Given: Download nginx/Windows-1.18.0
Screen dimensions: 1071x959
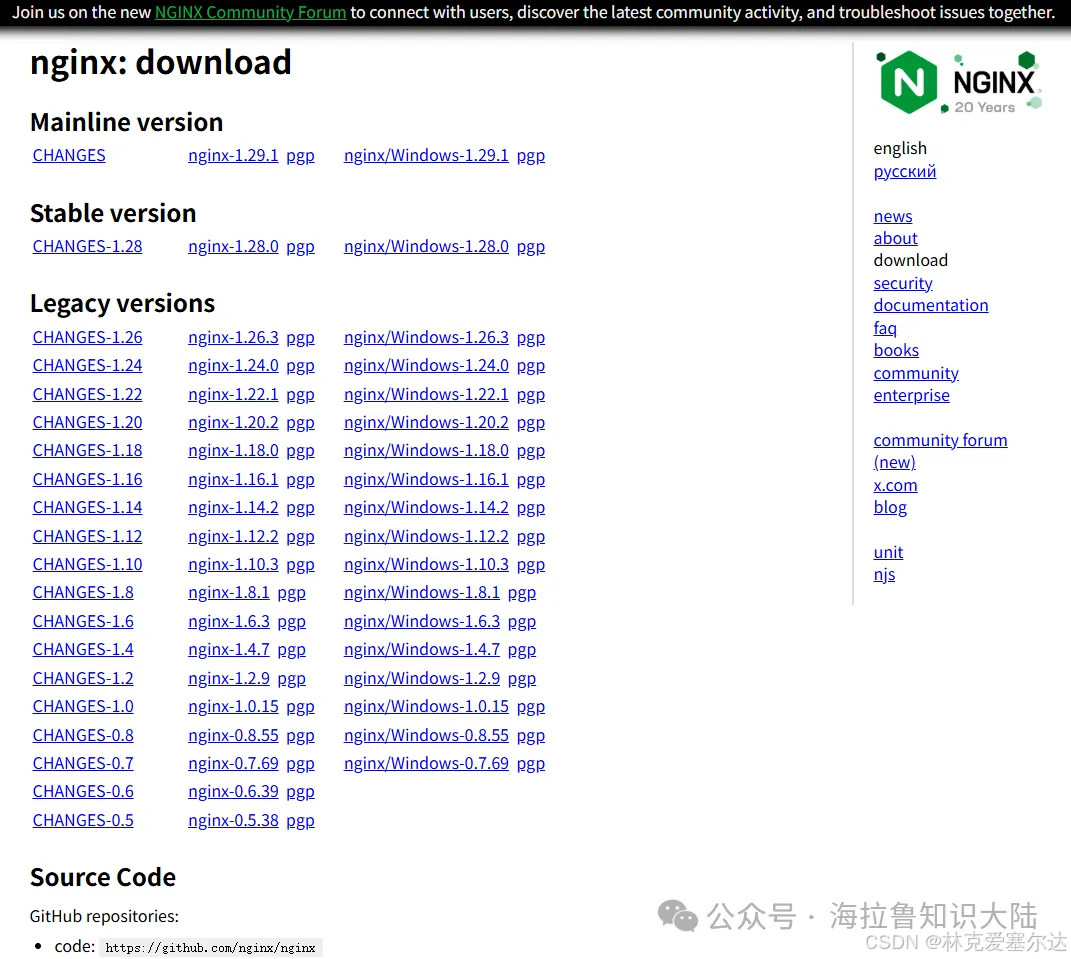Looking at the screenshot, I should click(426, 451).
